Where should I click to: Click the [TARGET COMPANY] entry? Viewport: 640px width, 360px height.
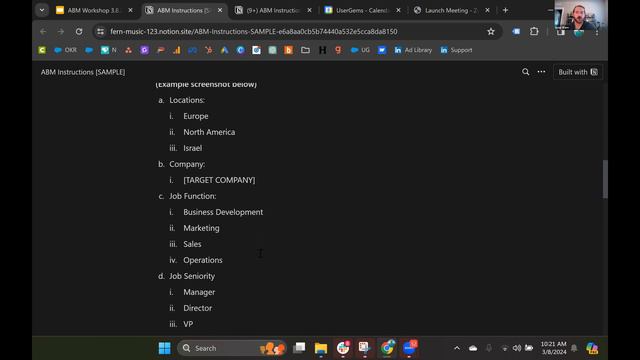click(219, 180)
